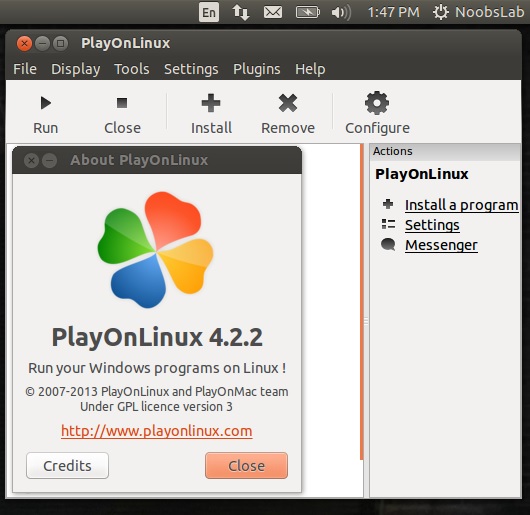Click the Install a program link
This screenshot has width=530, height=515.
coord(461,205)
